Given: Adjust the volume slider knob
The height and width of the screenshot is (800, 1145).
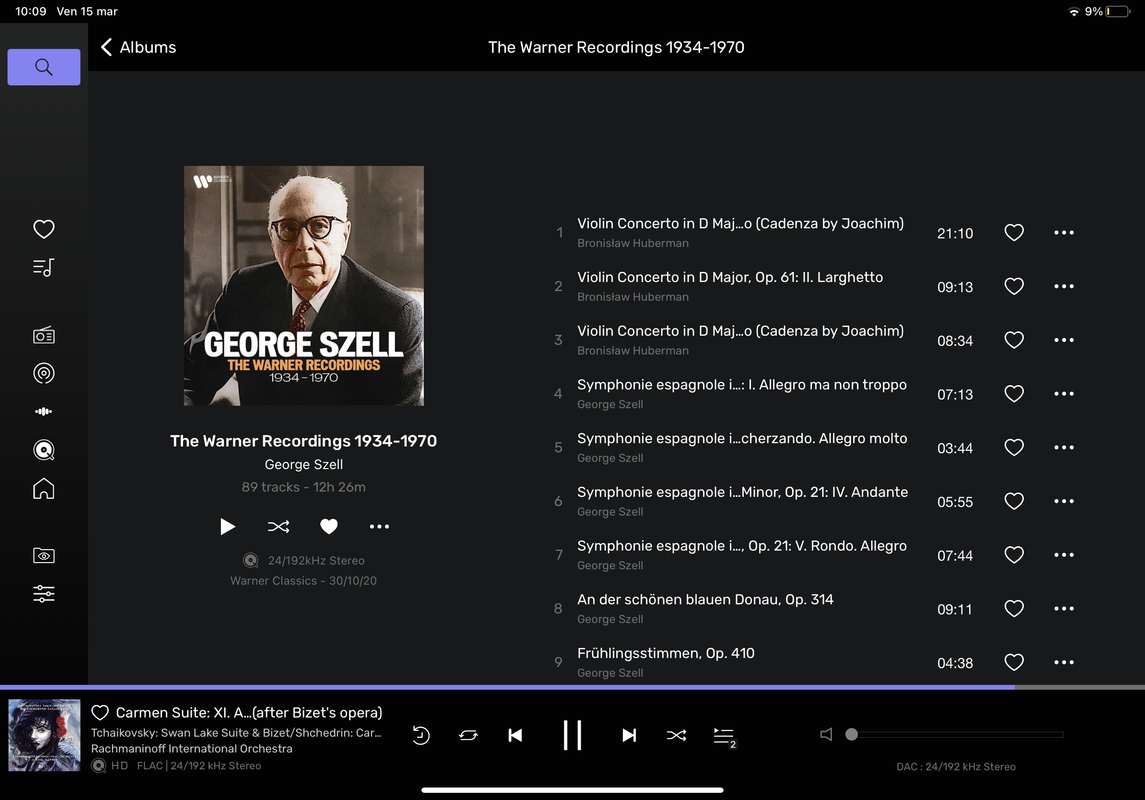Looking at the screenshot, I should 851,734.
